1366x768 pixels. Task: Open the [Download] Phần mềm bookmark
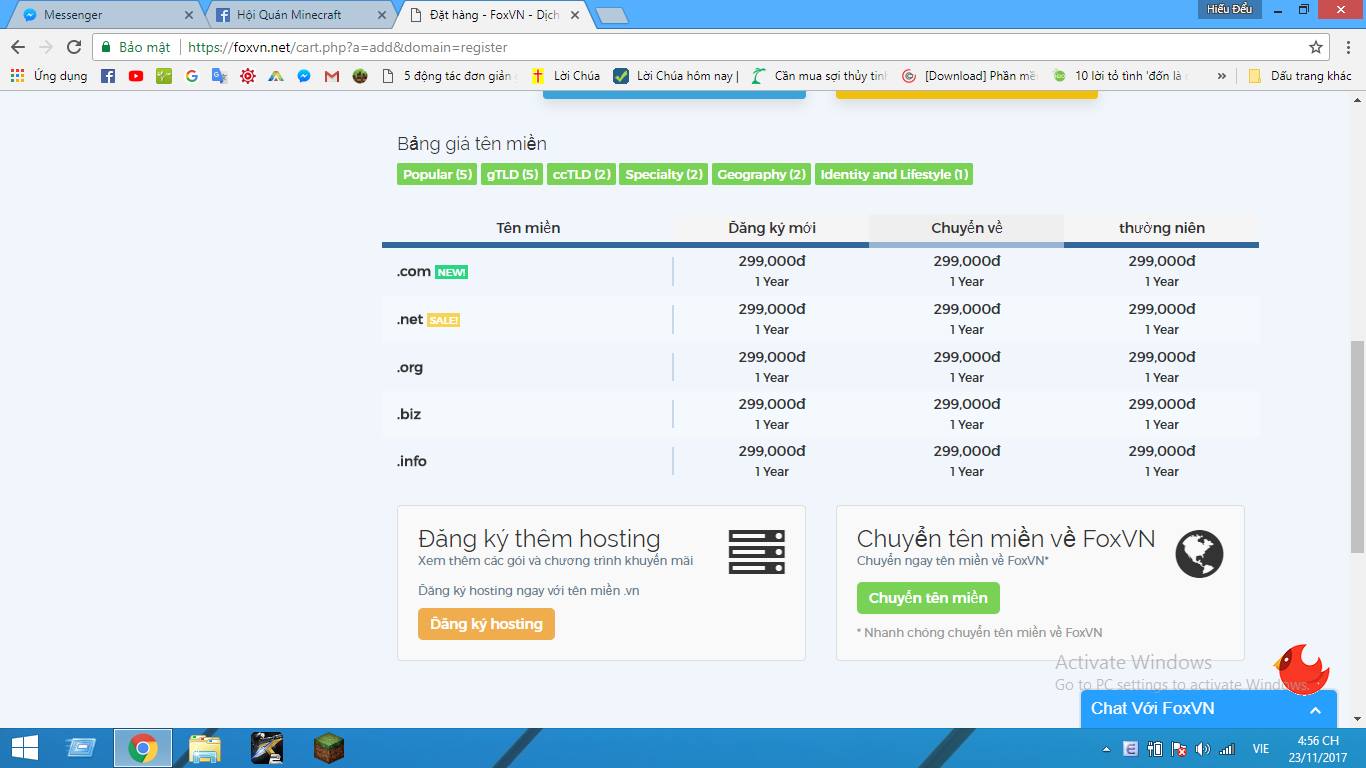pyautogui.click(x=970, y=76)
